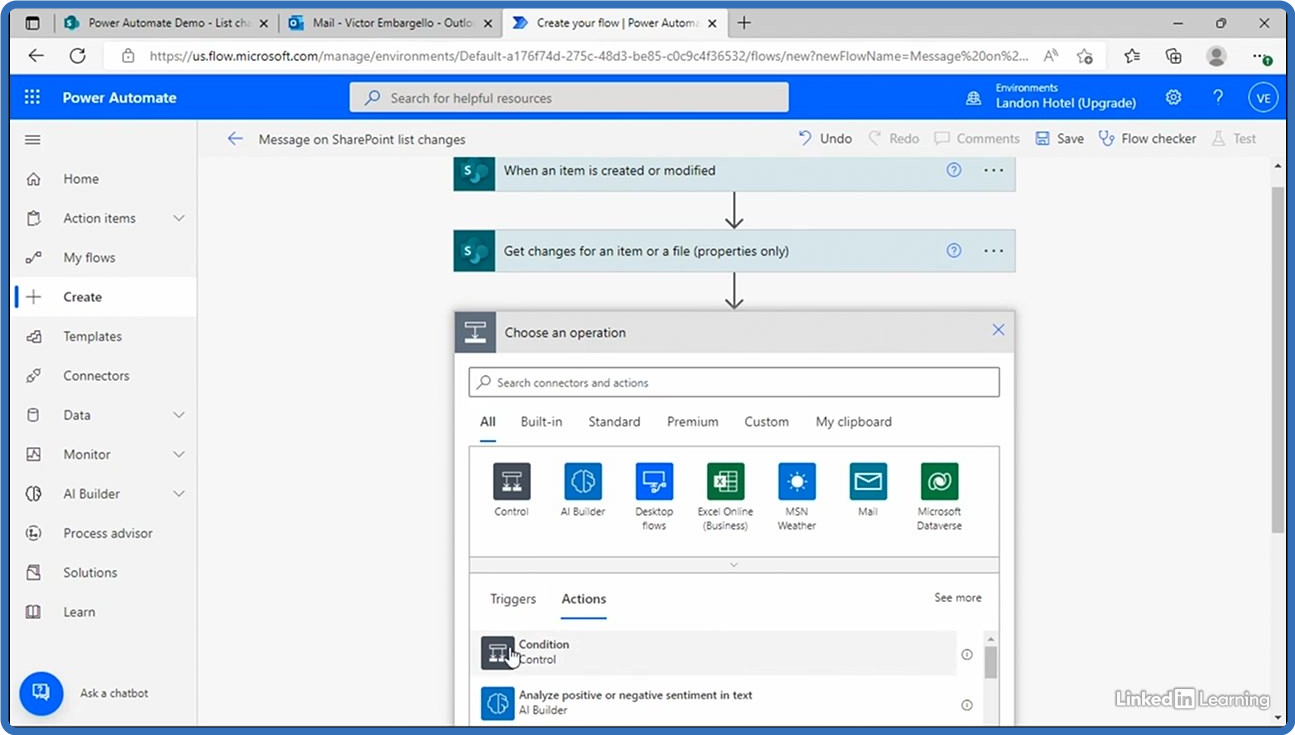
Task: Switch to the Power Automate Demo browser tab
Action: pyautogui.click(x=166, y=23)
